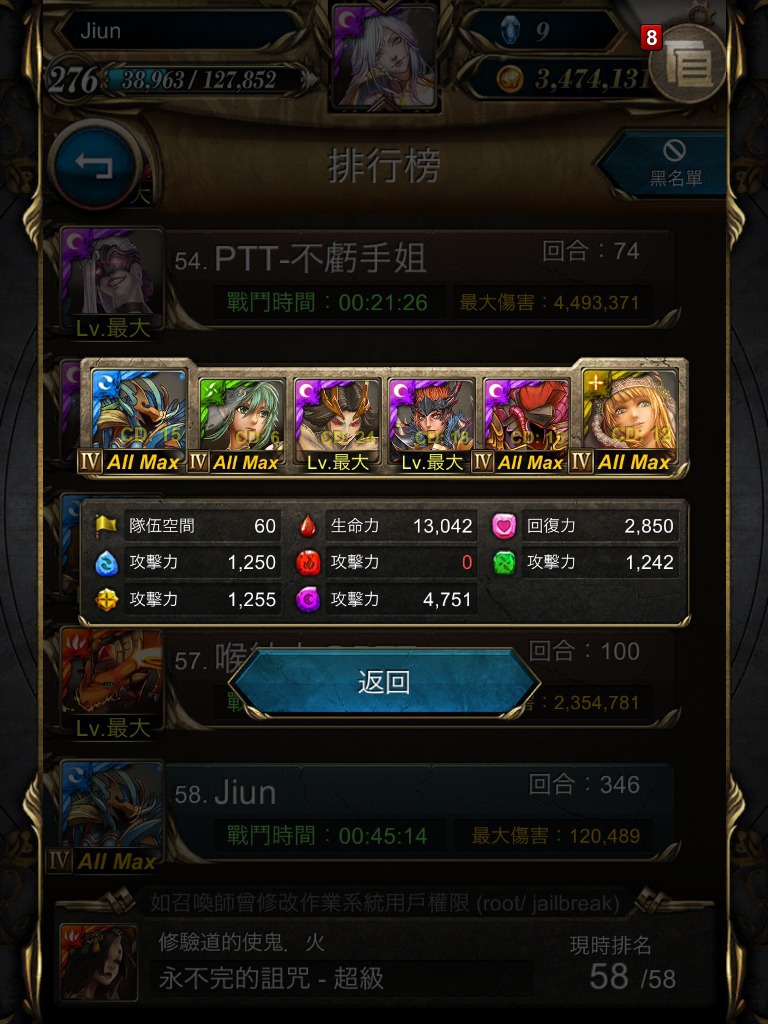Click the blue diamond gem icon
The image size is (768, 1024).
509,31
